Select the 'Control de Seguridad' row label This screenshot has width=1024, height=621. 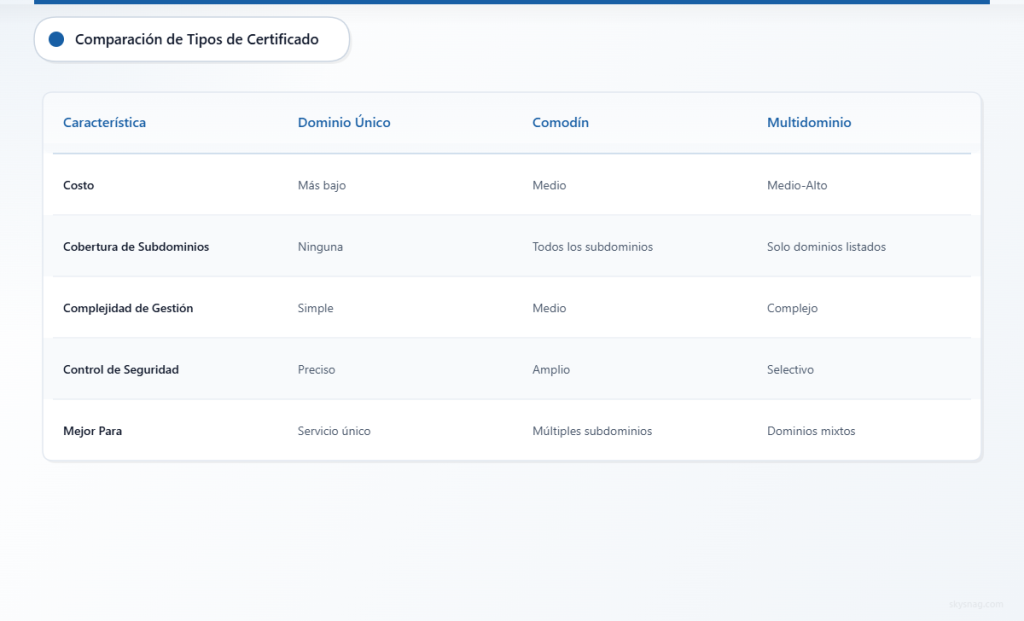pos(121,369)
